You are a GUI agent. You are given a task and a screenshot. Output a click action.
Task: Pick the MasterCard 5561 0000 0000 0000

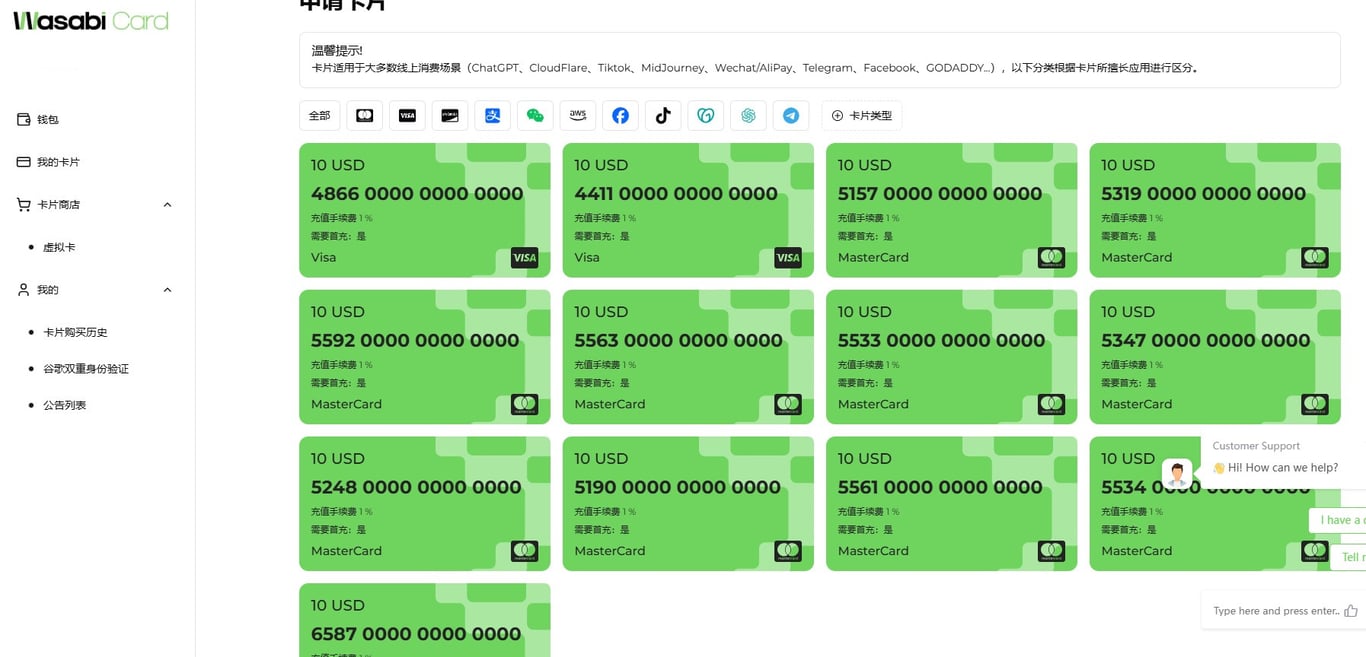pos(952,504)
